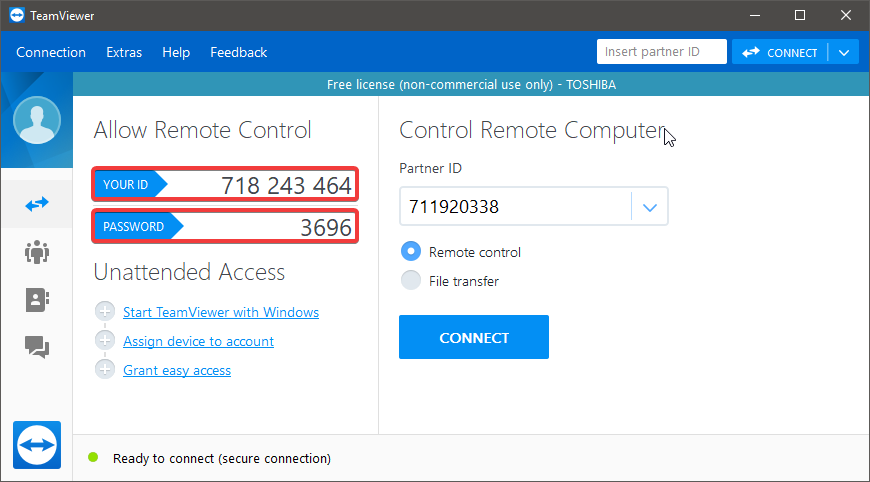Select the Remote control radio option
The width and height of the screenshot is (870, 482).
coord(411,251)
